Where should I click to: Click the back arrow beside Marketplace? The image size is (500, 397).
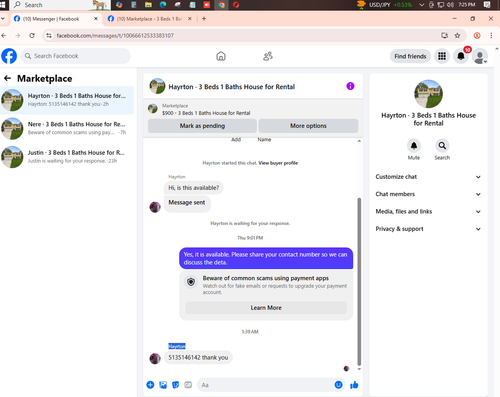[7, 78]
